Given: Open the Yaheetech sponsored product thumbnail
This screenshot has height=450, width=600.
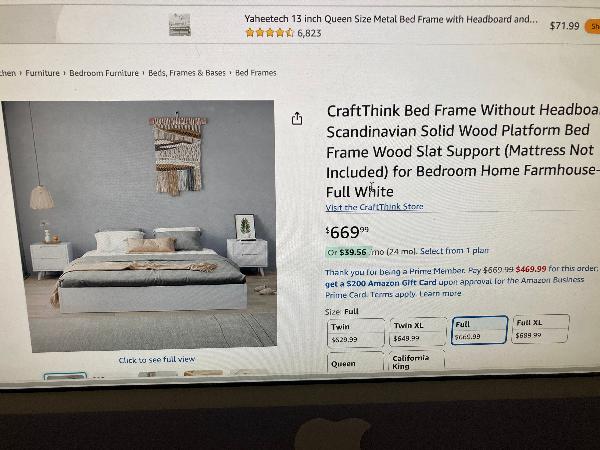Looking at the screenshot, I should (180, 25).
